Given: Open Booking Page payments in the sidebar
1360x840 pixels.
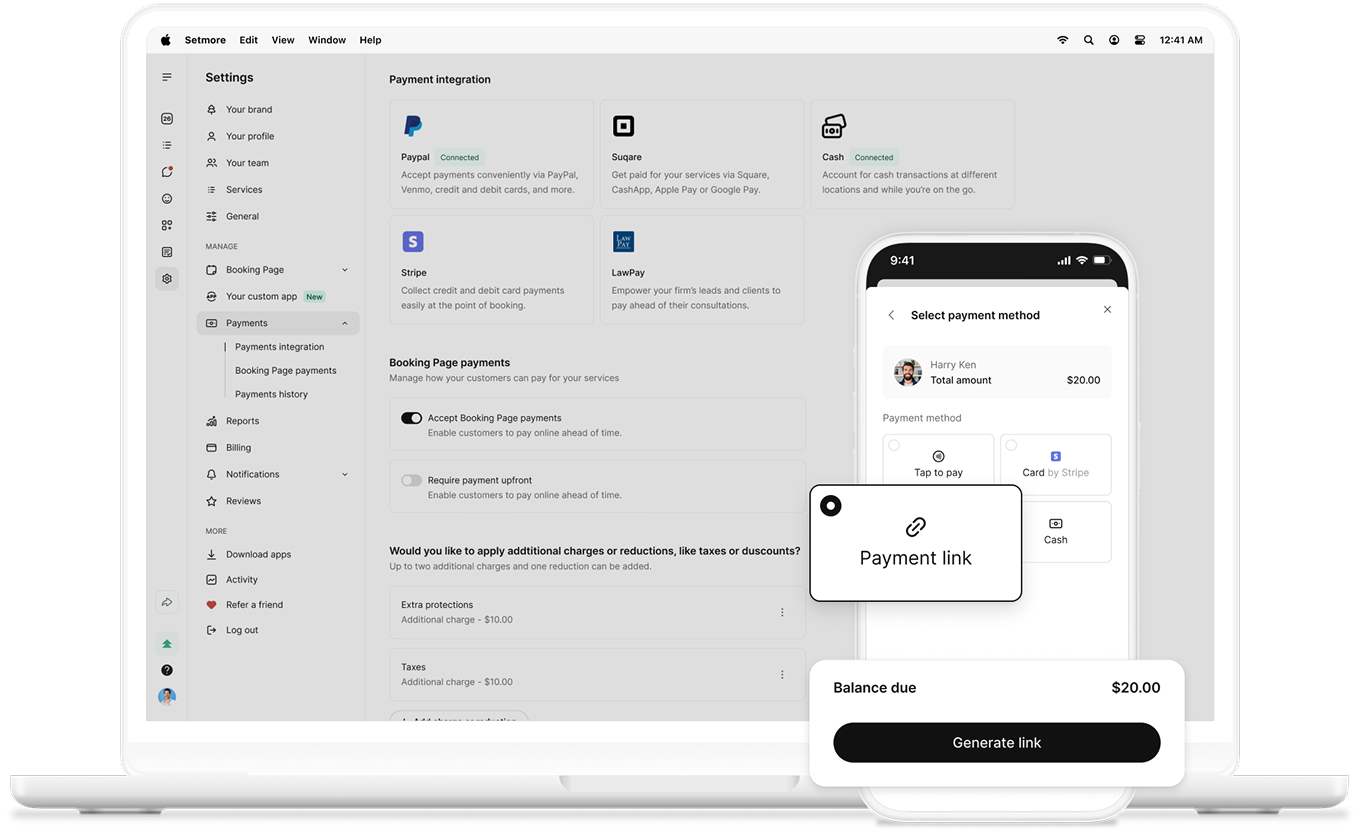Looking at the screenshot, I should click(286, 370).
